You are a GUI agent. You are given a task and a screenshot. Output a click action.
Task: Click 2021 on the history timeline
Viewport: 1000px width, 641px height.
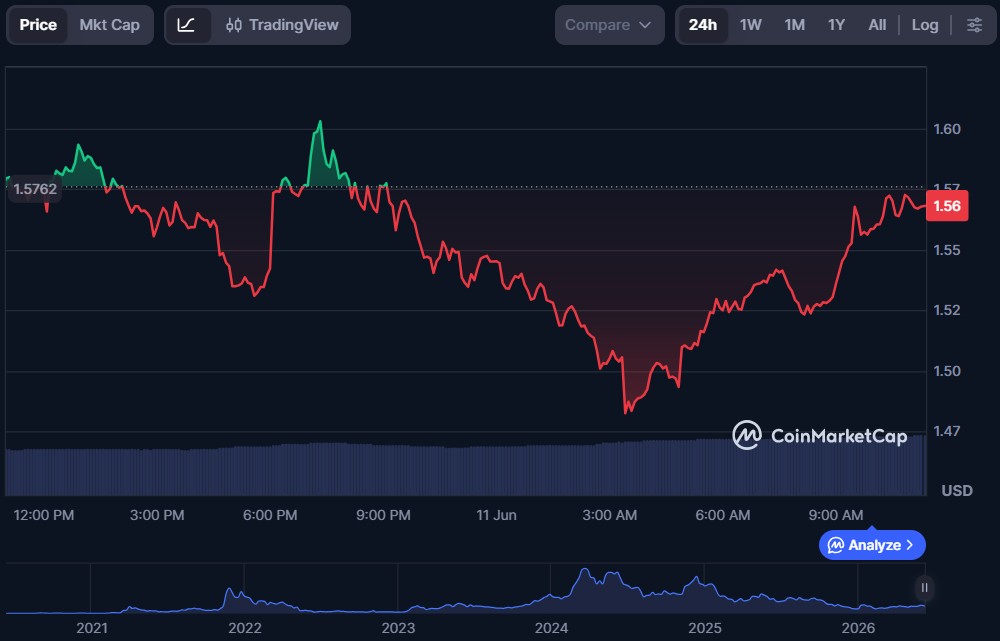(92, 628)
